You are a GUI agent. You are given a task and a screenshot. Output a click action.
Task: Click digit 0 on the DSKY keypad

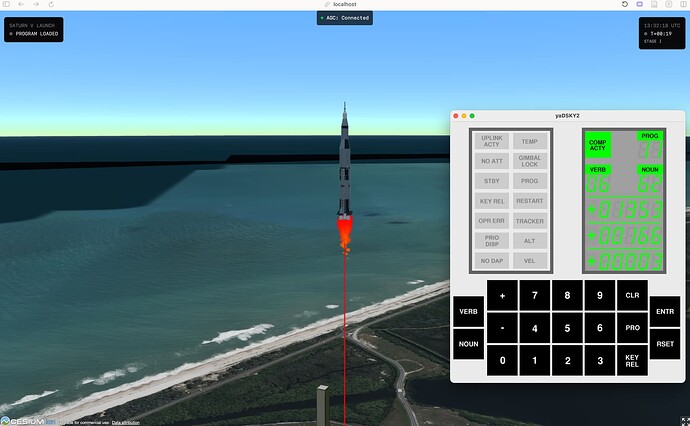click(502, 360)
